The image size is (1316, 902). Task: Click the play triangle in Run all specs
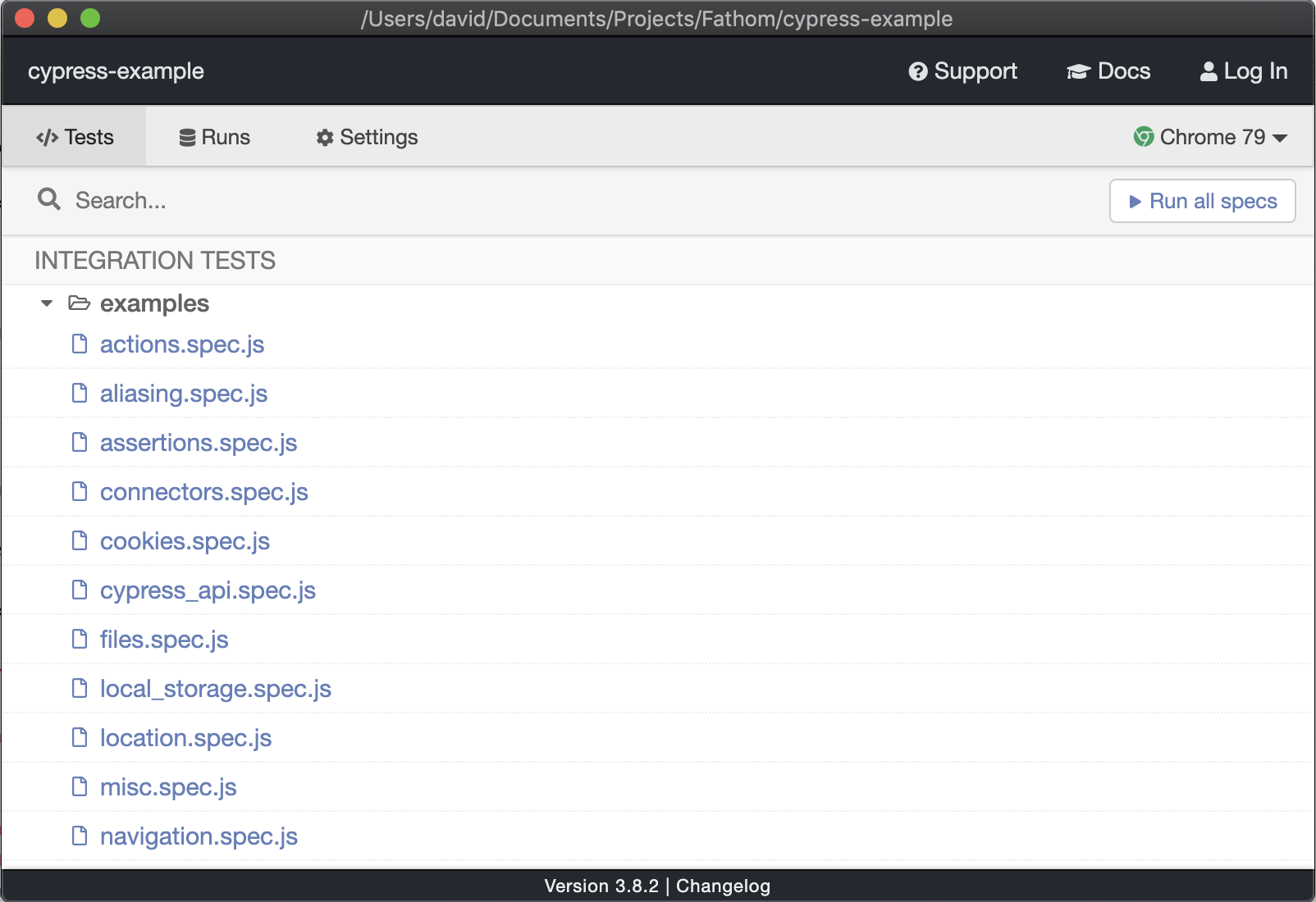tap(1136, 202)
